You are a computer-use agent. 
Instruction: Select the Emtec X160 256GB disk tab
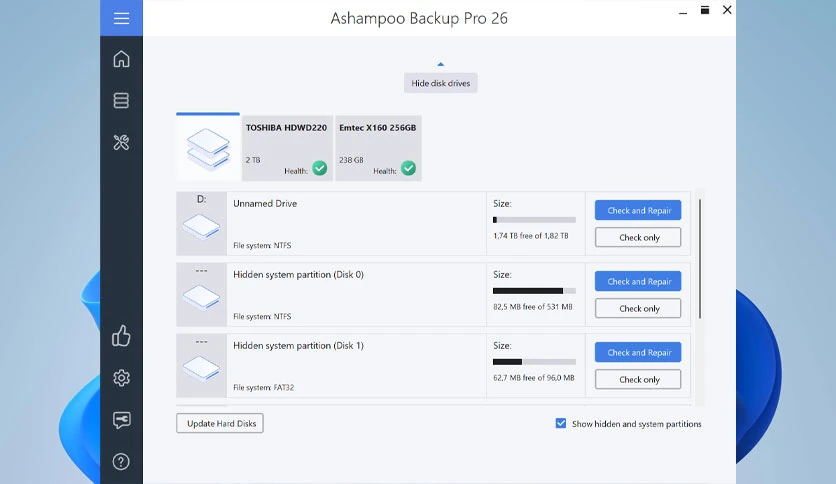coord(378,148)
